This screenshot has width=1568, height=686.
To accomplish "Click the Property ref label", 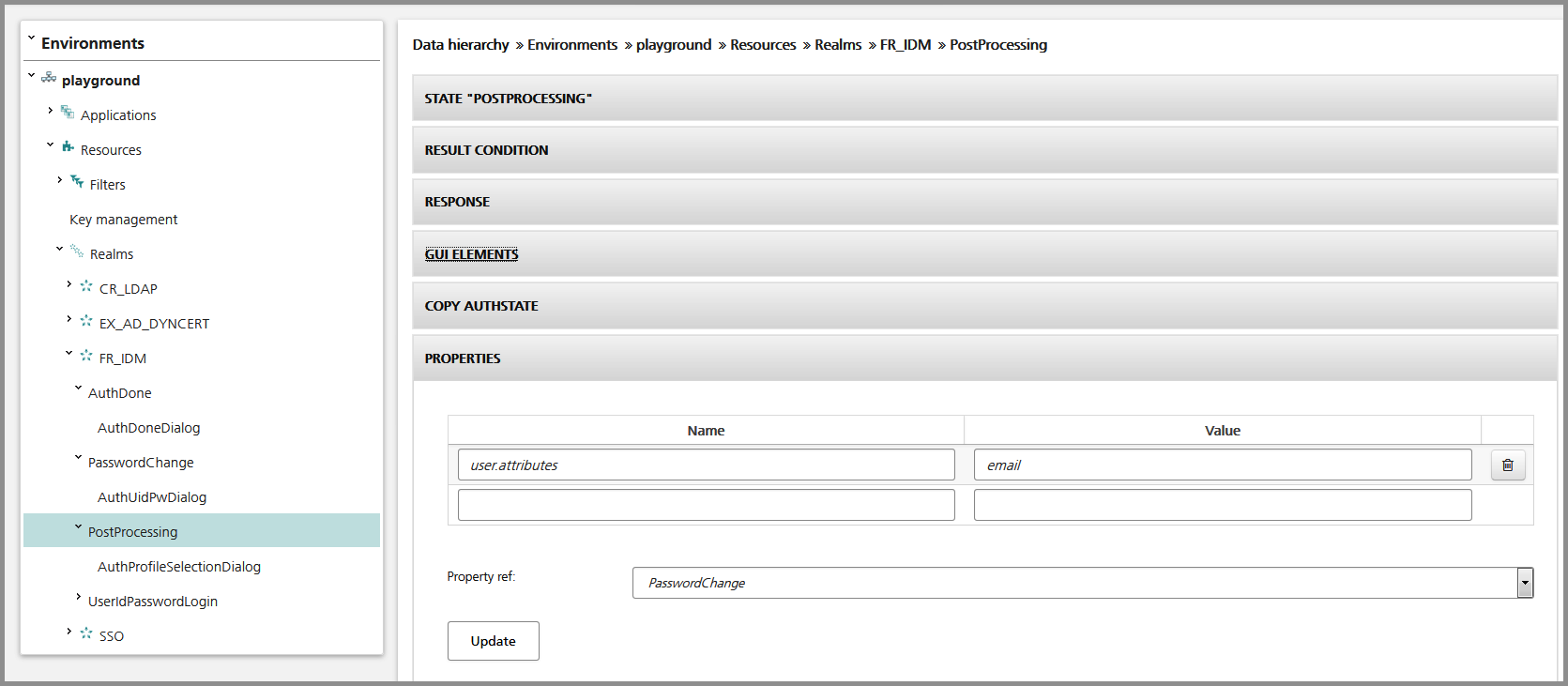I will click(481, 577).
